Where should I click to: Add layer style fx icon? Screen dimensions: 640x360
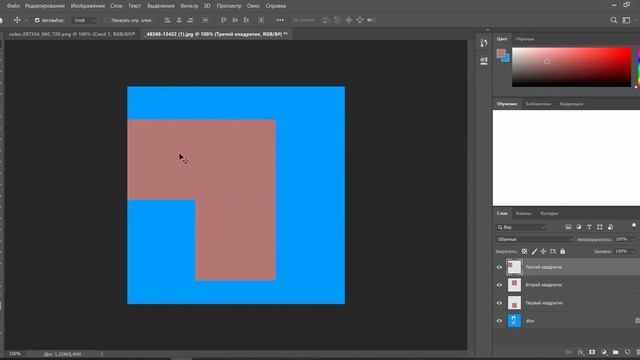coord(580,352)
